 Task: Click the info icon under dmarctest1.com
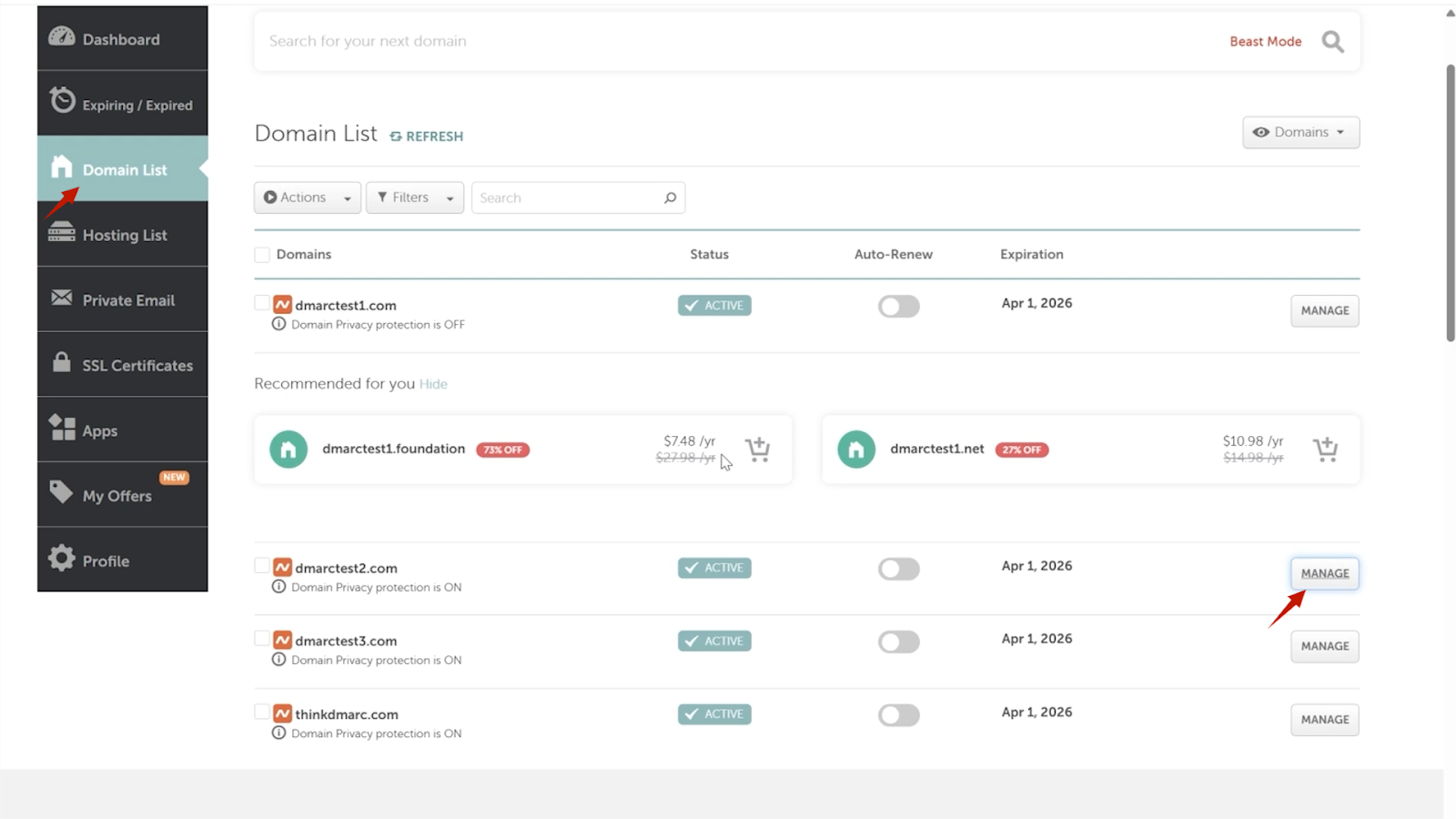(279, 324)
